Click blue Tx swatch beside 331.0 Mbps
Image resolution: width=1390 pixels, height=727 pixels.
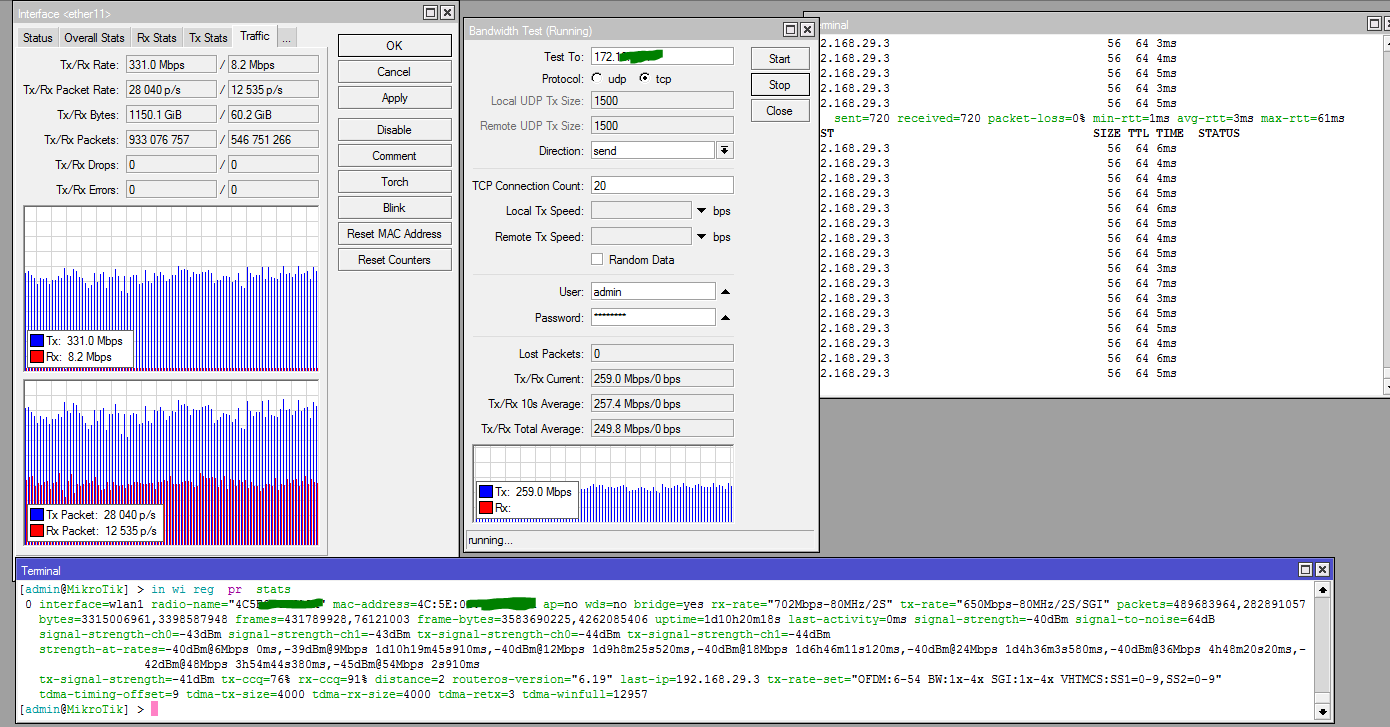pos(37,341)
